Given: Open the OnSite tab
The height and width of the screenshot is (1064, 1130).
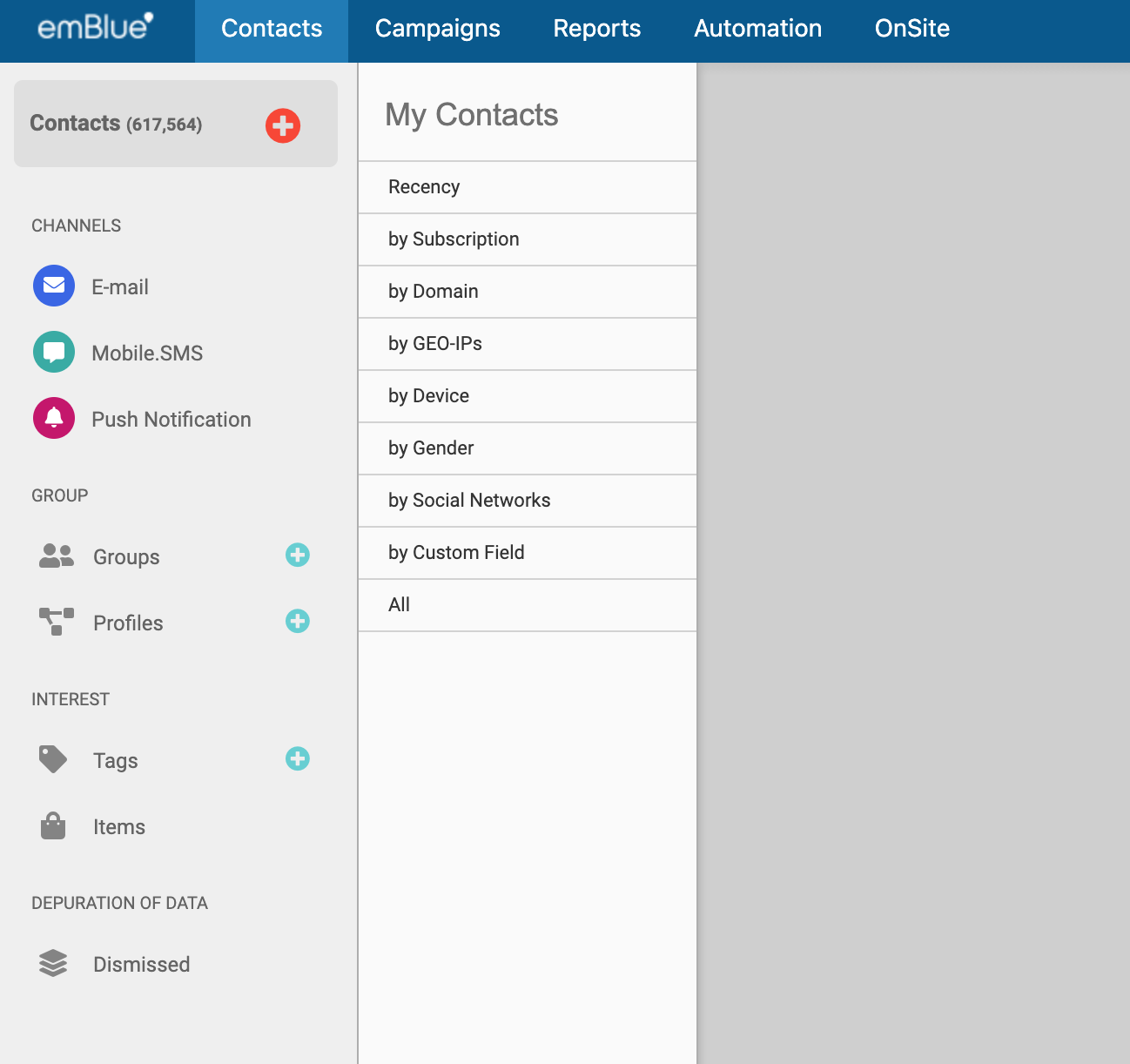Looking at the screenshot, I should 911,29.
